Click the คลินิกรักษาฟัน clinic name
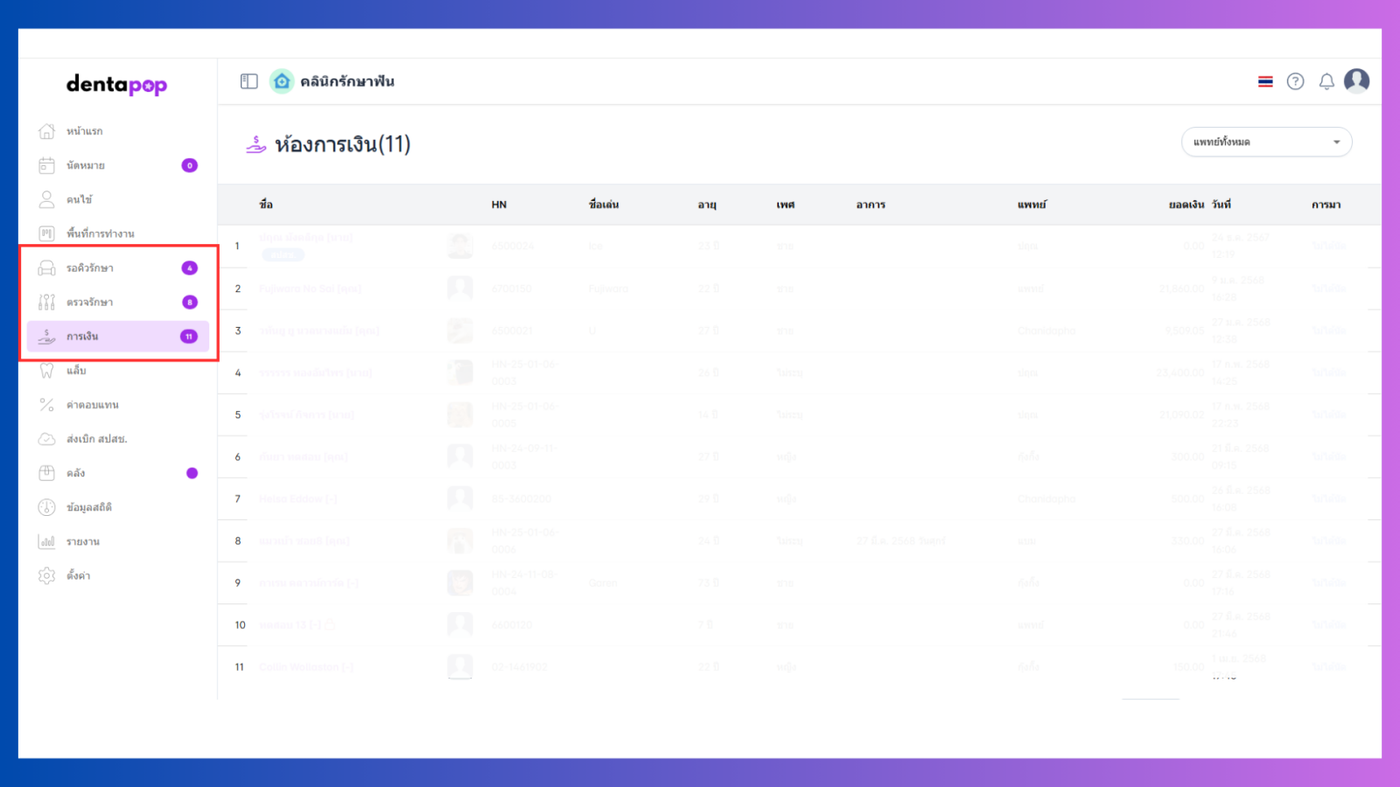 pyautogui.click(x=347, y=81)
